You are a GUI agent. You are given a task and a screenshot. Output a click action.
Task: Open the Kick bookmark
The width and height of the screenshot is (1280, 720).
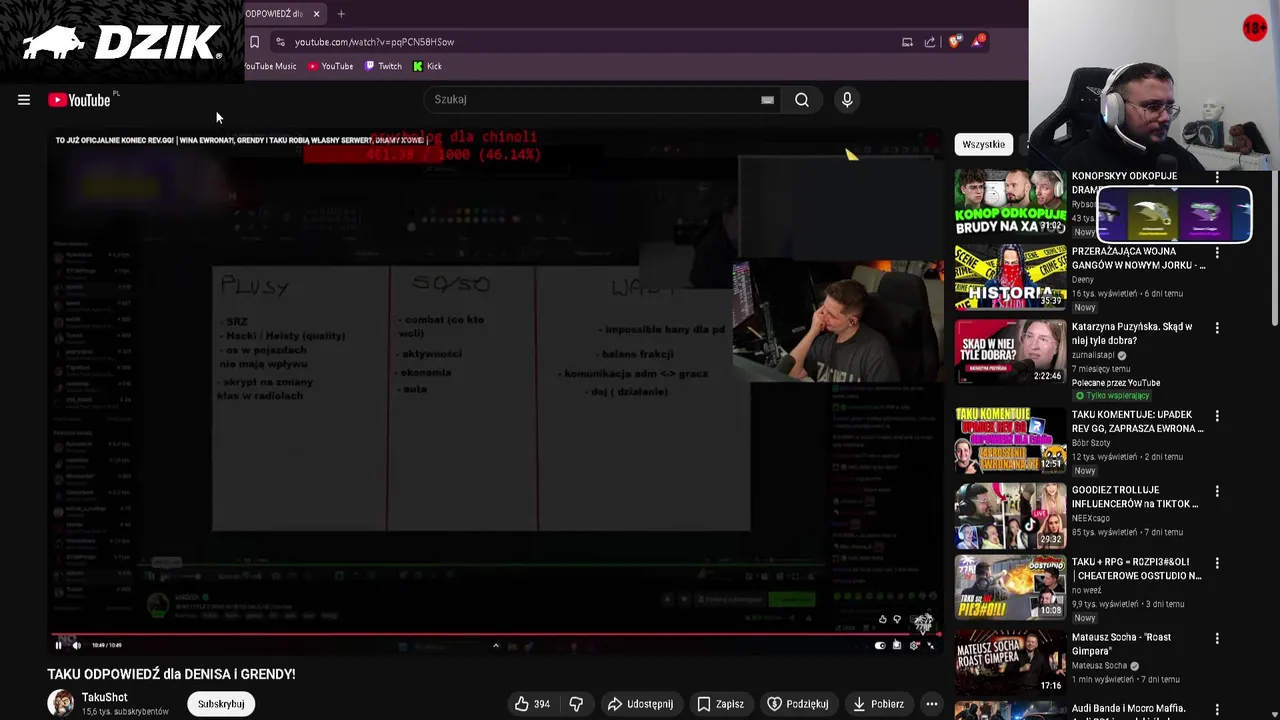click(x=427, y=66)
